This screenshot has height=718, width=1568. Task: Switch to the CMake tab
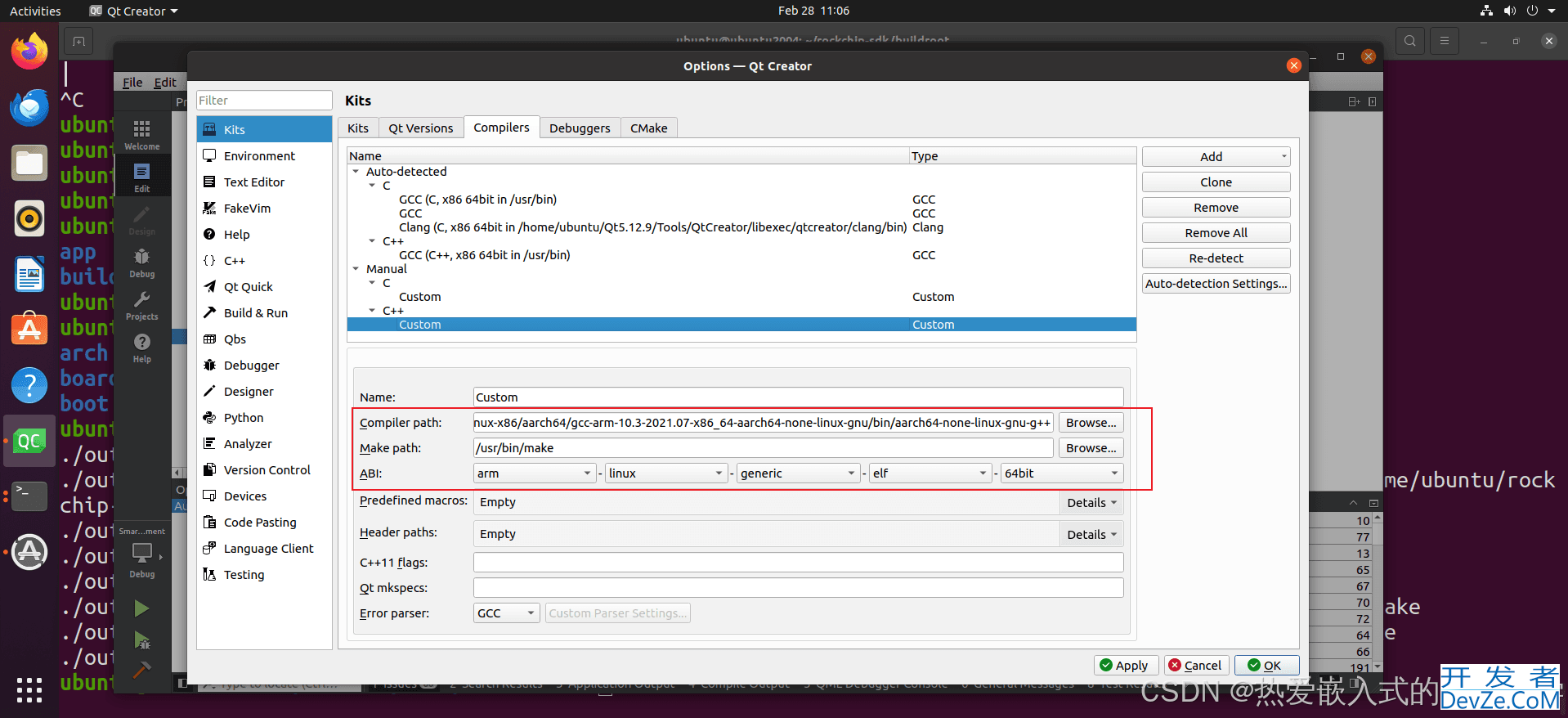pyautogui.click(x=649, y=128)
